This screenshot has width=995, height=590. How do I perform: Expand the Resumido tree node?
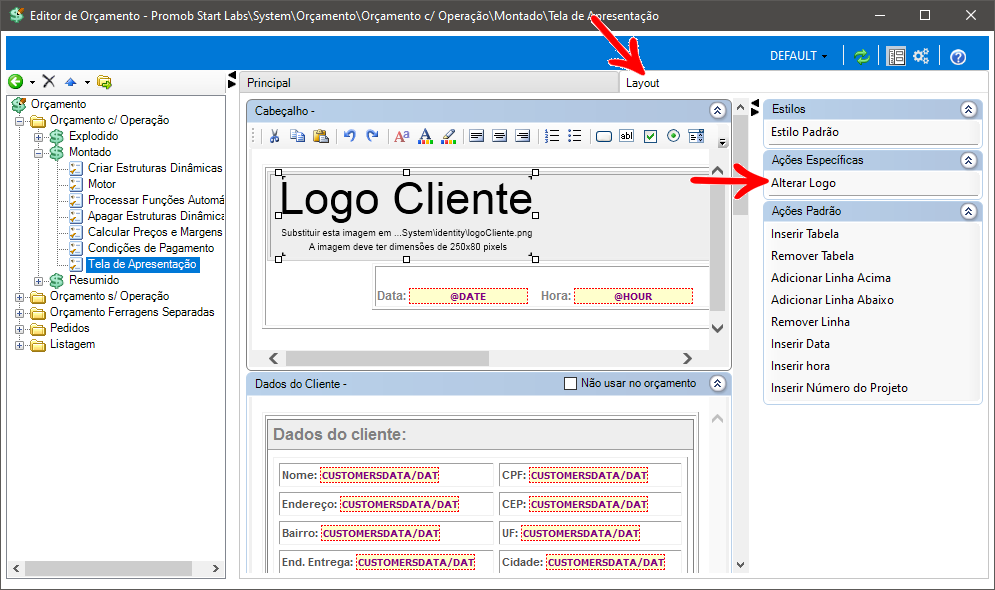(x=39, y=280)
